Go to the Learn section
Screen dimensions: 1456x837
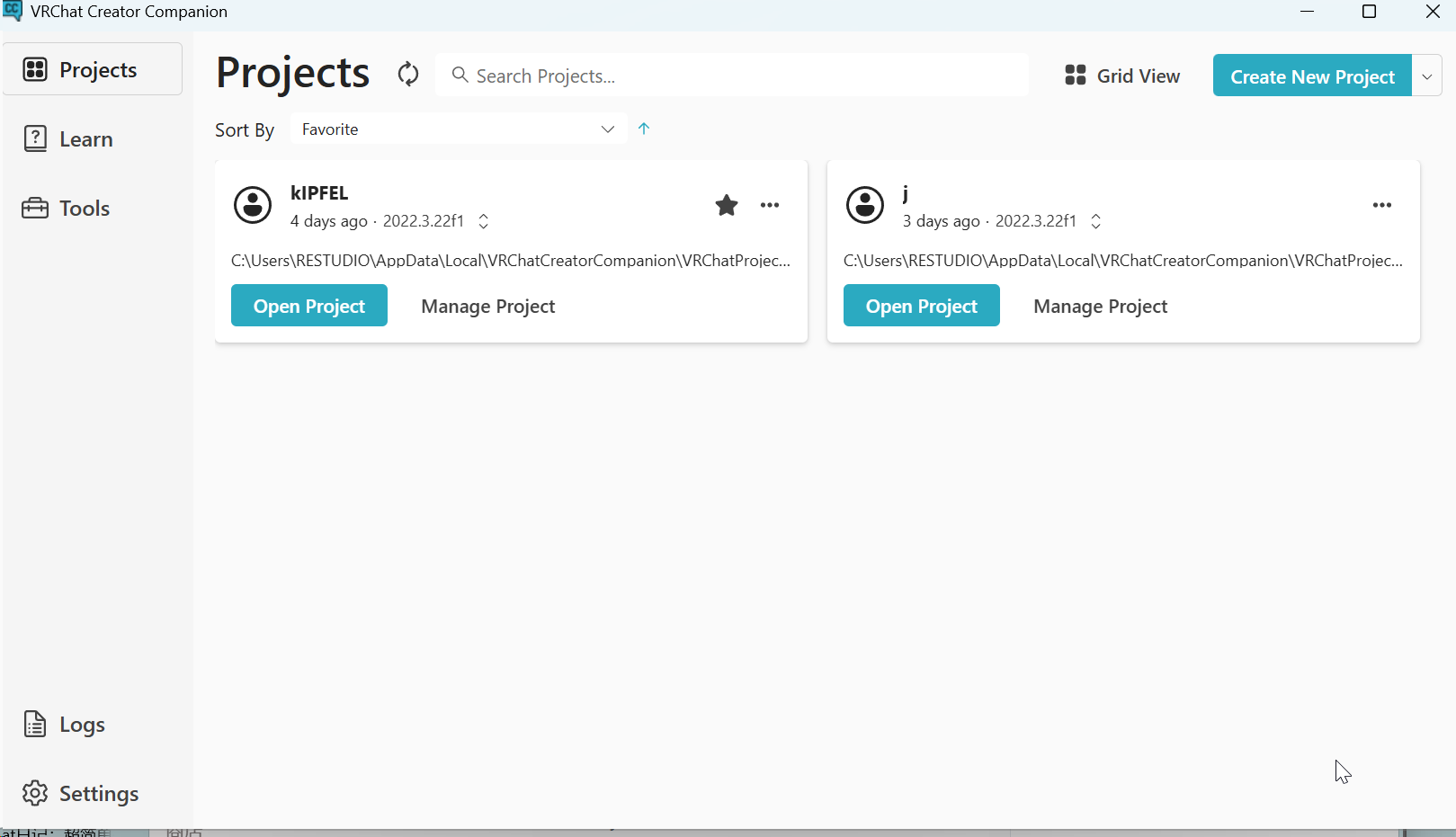[x=85, y=139]
